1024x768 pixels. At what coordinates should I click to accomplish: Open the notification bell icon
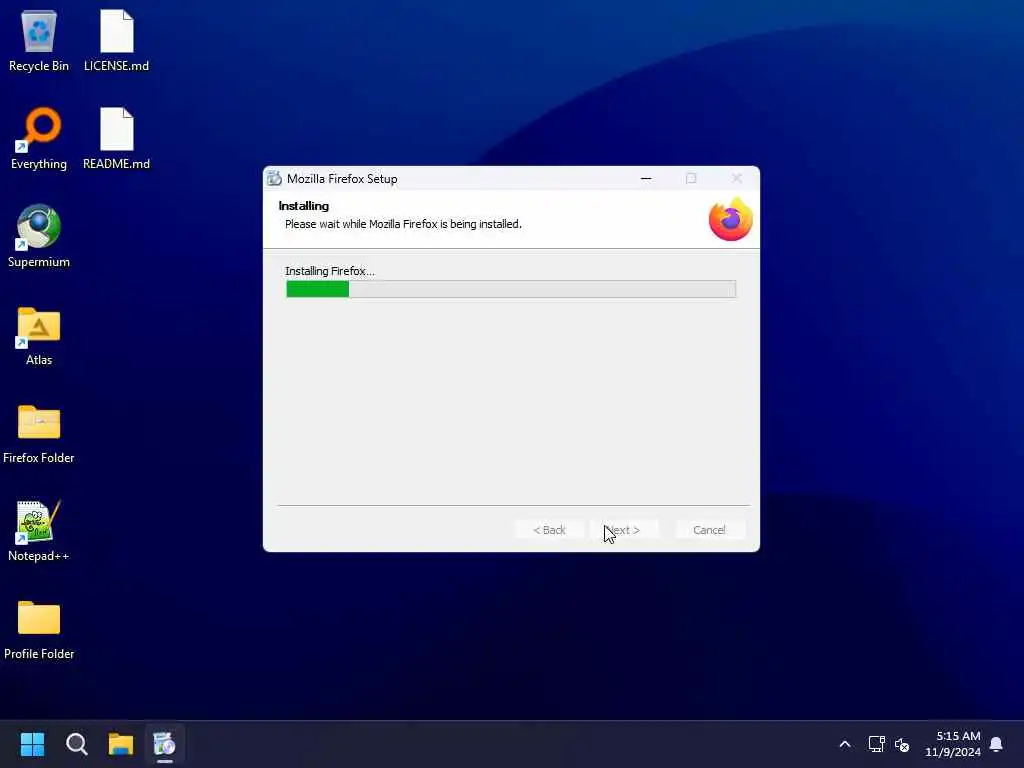[x=996, y=744]
